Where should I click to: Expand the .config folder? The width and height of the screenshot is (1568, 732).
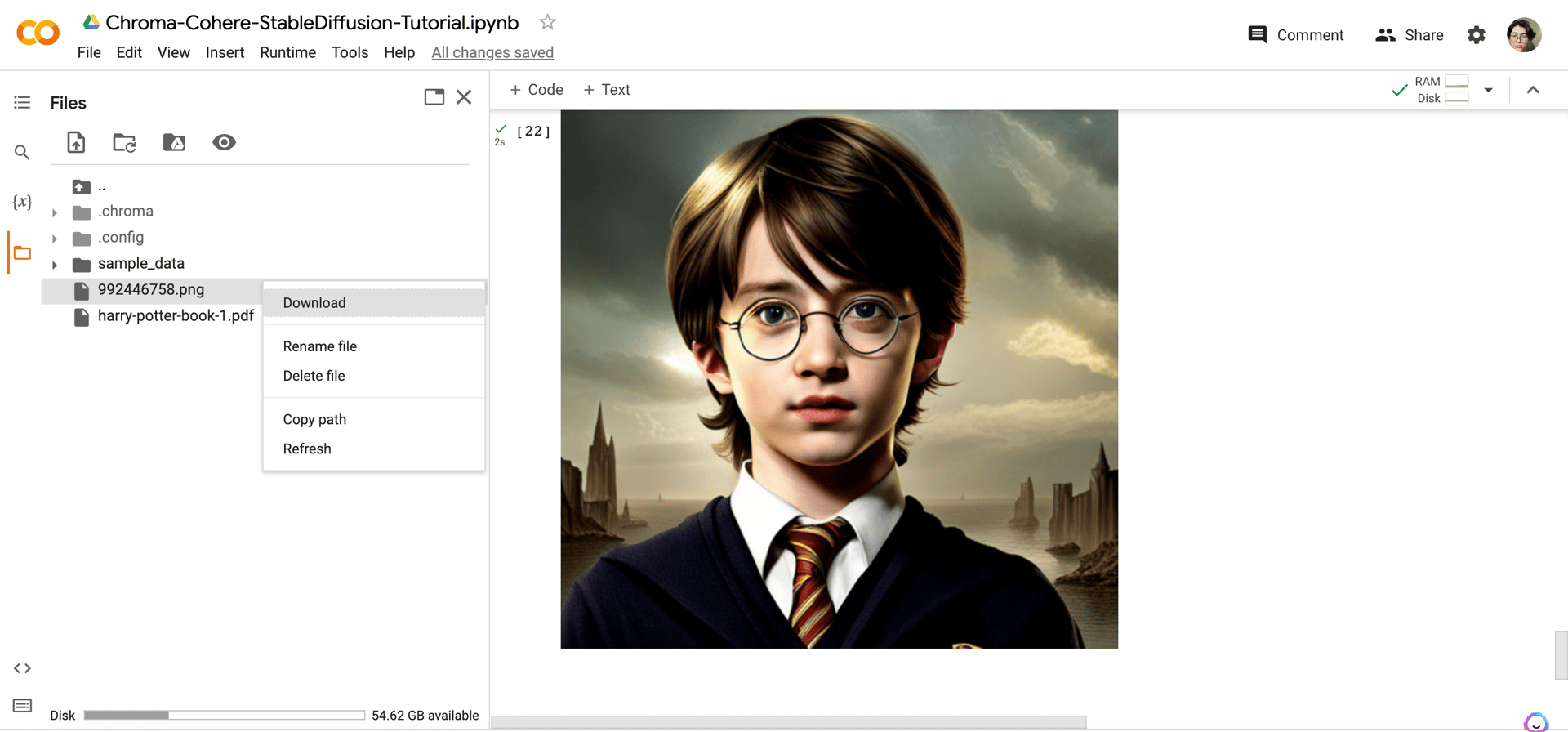(x=55, y=239)
